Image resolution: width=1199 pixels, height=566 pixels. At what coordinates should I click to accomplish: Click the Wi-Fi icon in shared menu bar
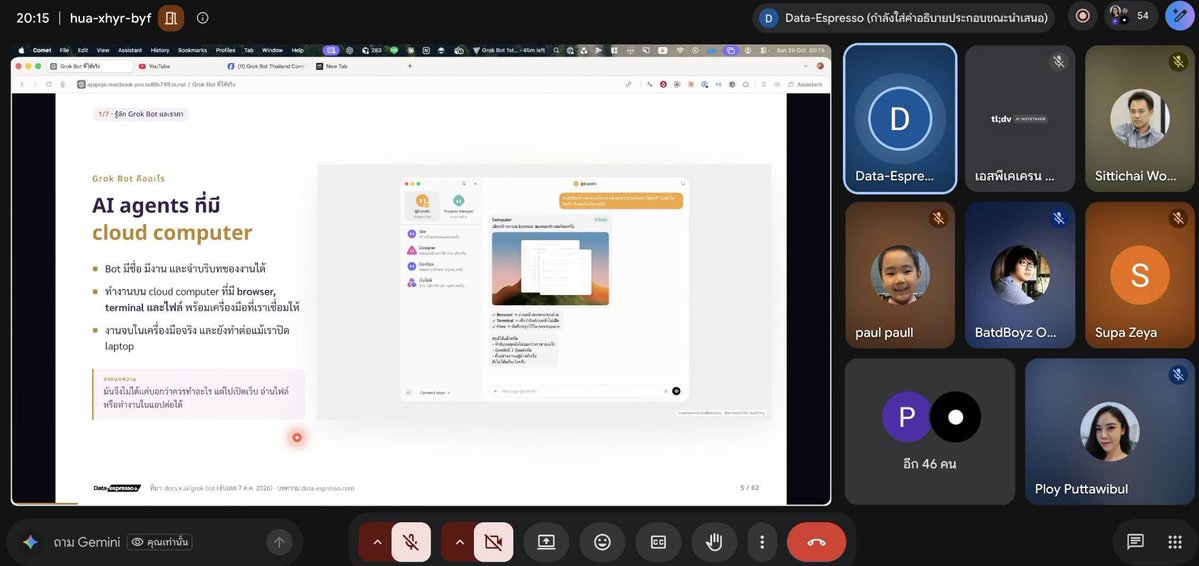[680, 50]
